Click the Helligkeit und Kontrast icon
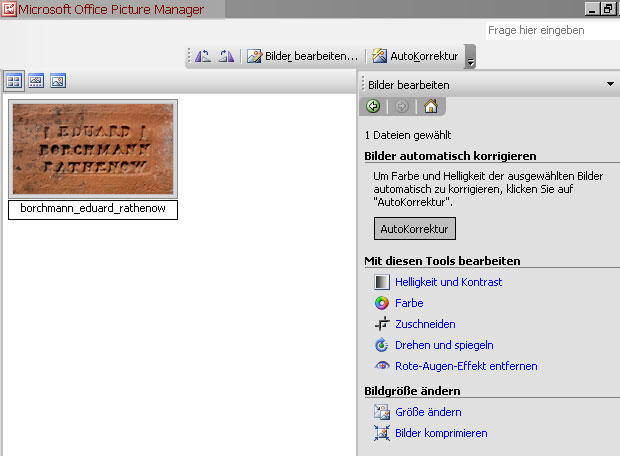620x456 pixels. pos(381,282)
